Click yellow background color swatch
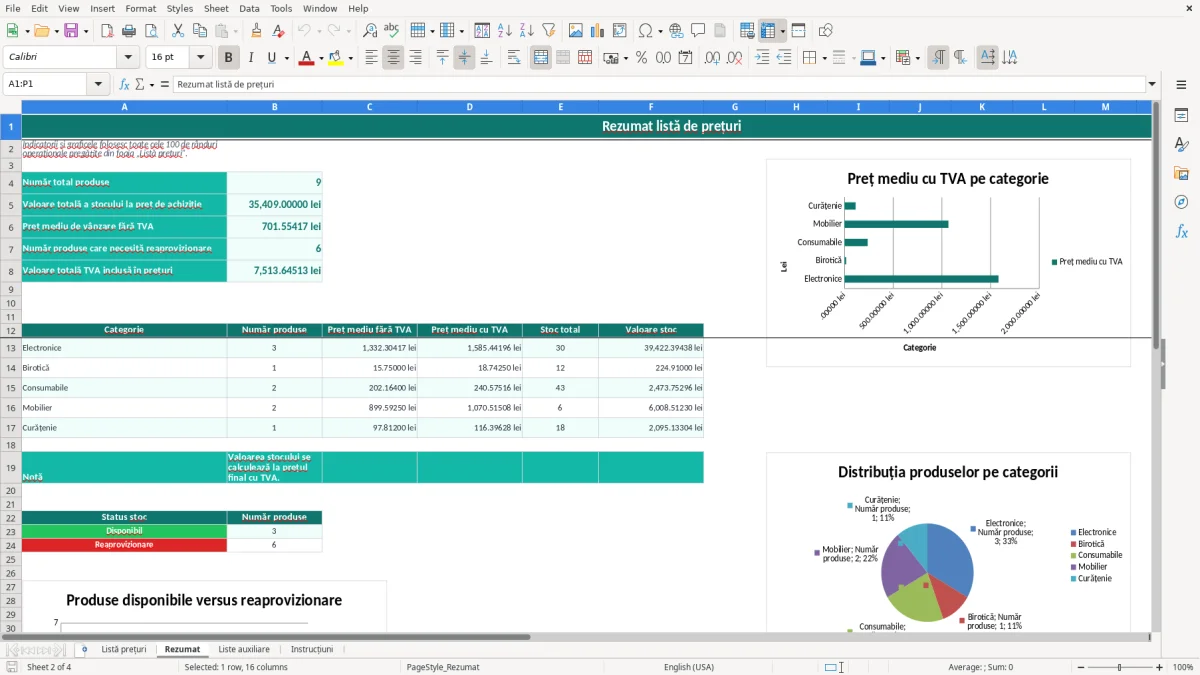The image size is (1200, 675). coord(336,58)
